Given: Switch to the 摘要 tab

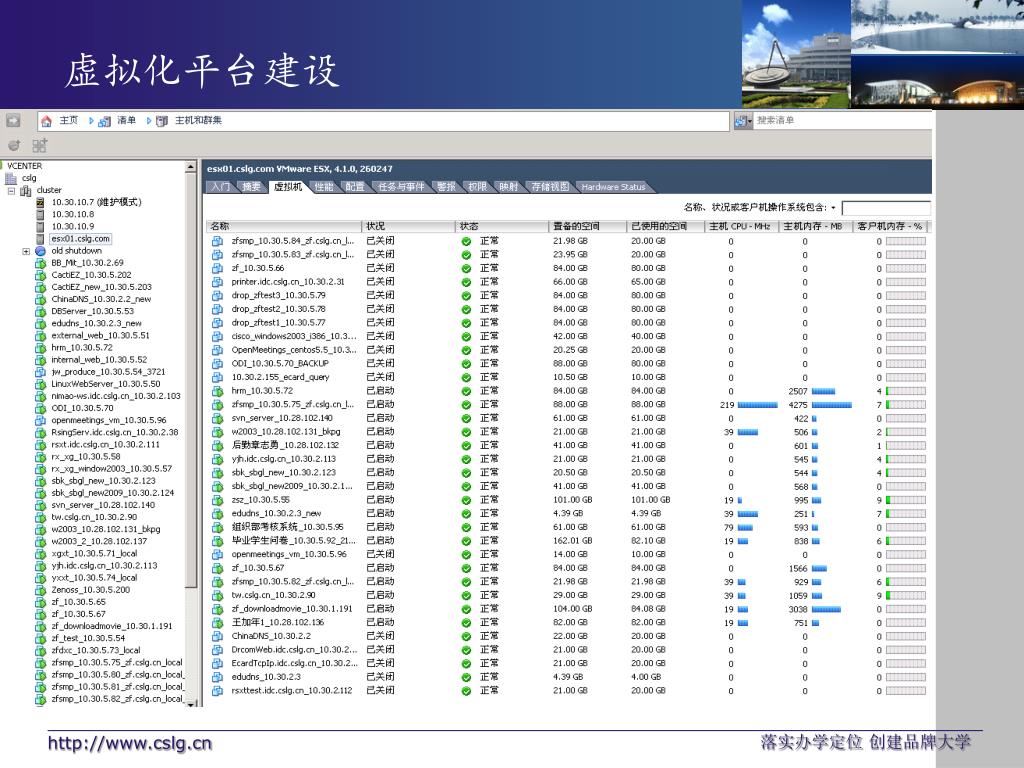Looking at the screenshot, I should pyautogui.click(x=251, y=187).
